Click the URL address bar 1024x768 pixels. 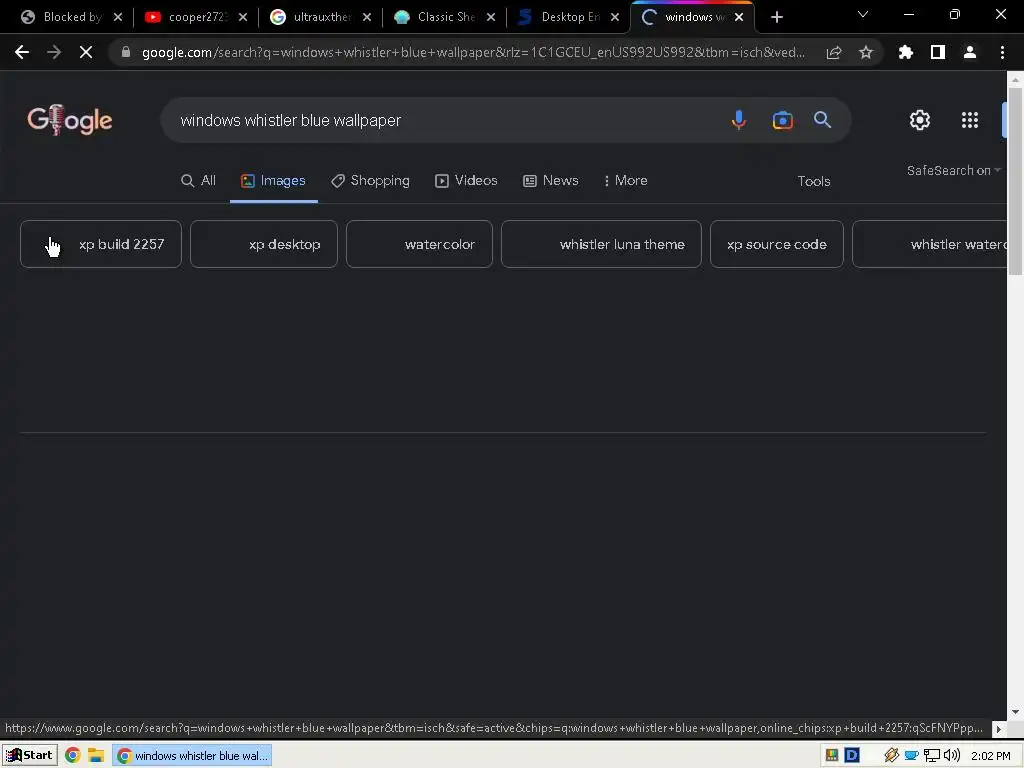tap(473, 52)
